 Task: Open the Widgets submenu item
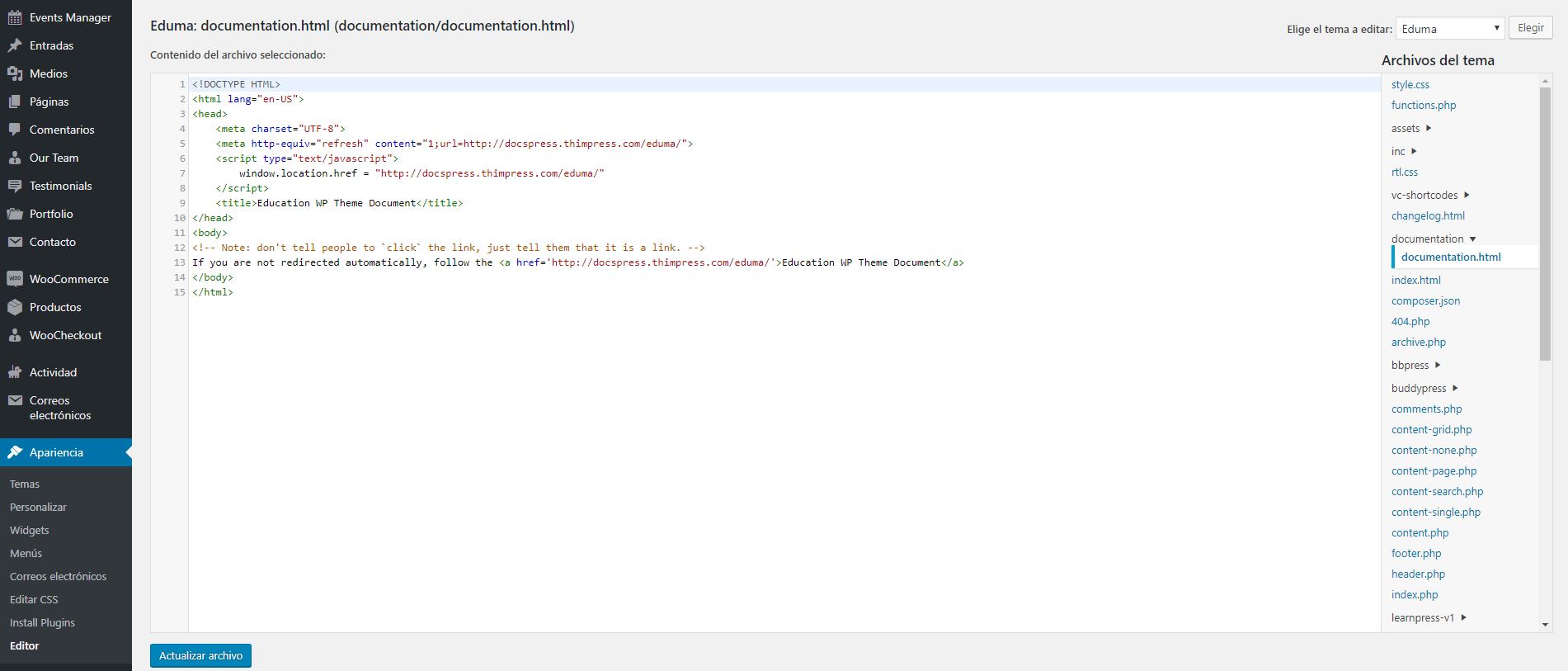pyautogui.click(x=30, y=531)
